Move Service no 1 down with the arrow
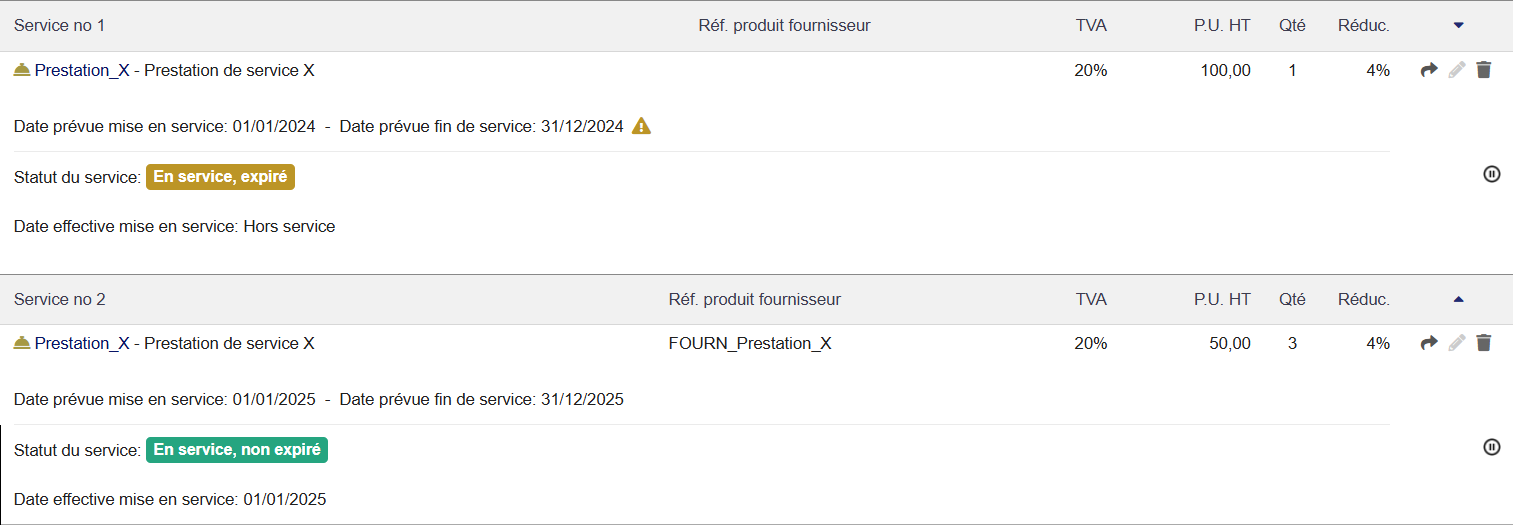1513x525 pixels. pos(1458,25)
